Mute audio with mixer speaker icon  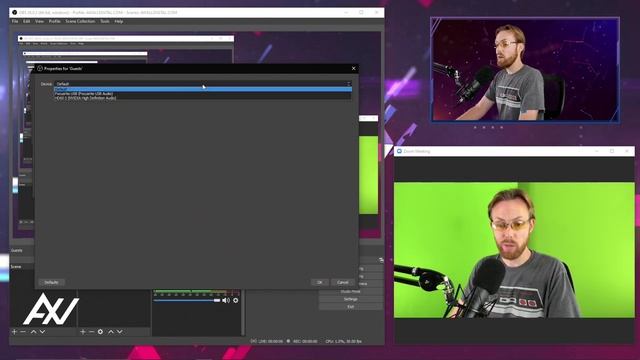[x=226, y=300]
